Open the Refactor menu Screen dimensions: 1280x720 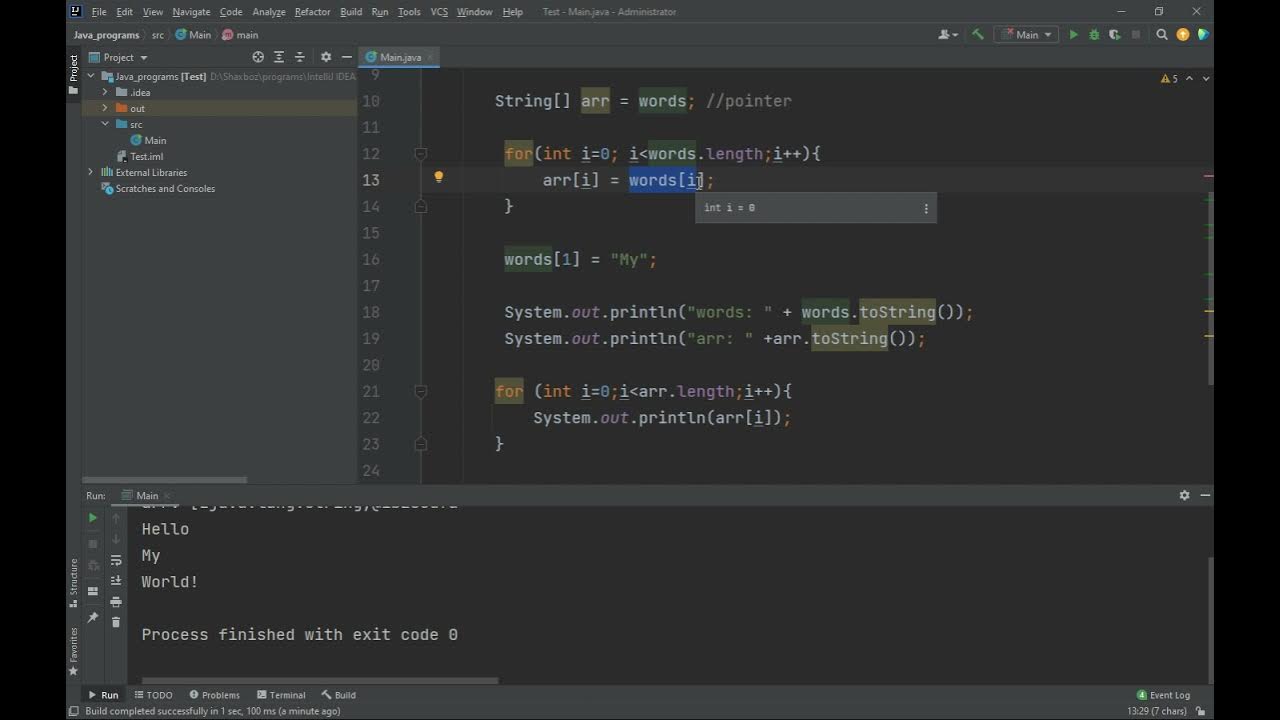click(312, 12)
